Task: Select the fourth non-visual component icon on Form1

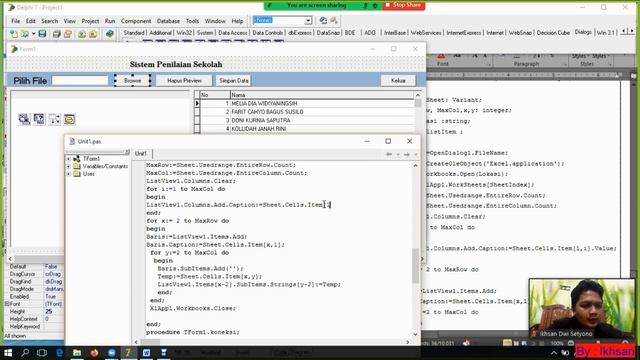Action: tap(69, 119)
